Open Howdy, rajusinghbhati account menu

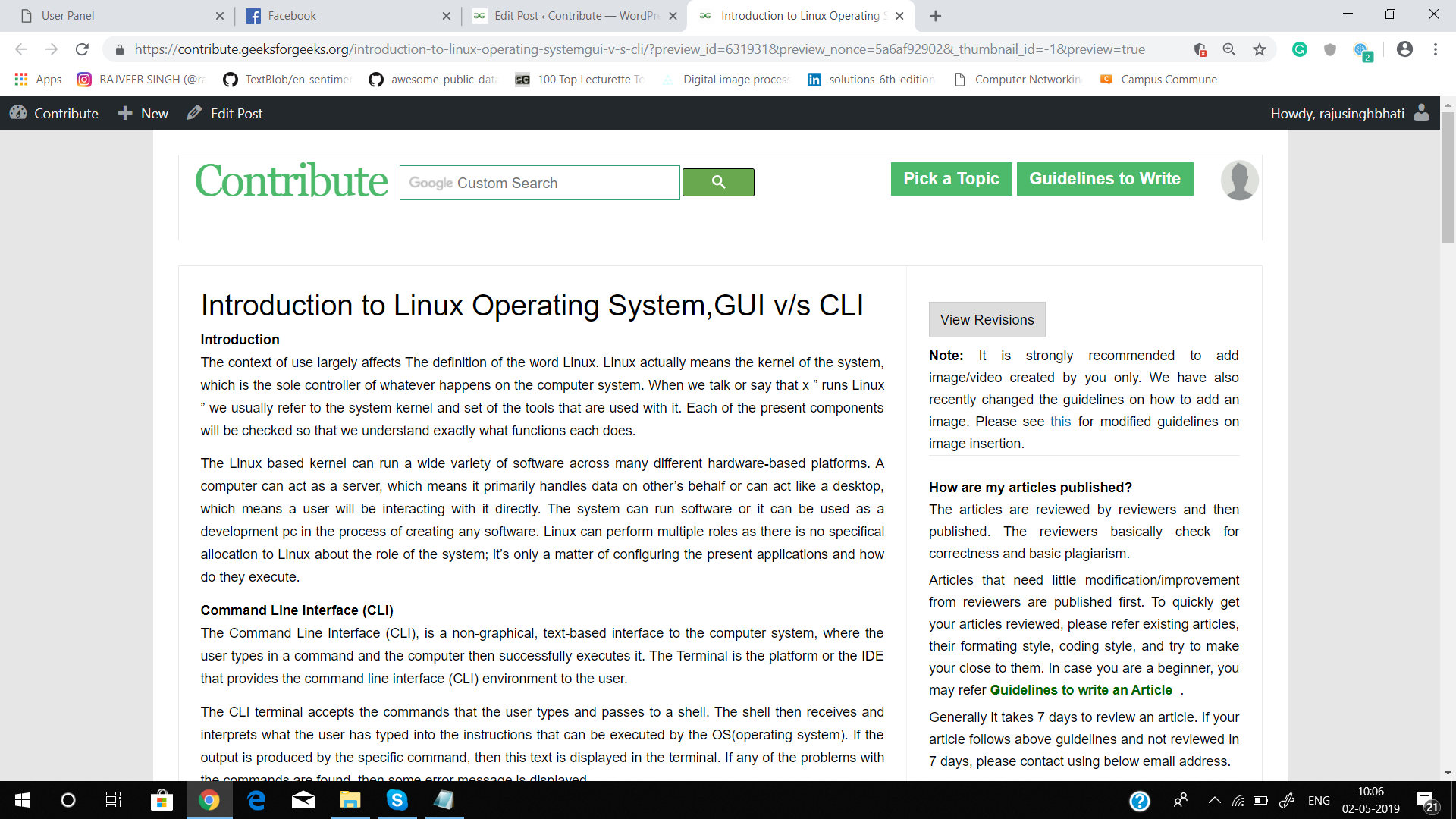pos(1338,113)
